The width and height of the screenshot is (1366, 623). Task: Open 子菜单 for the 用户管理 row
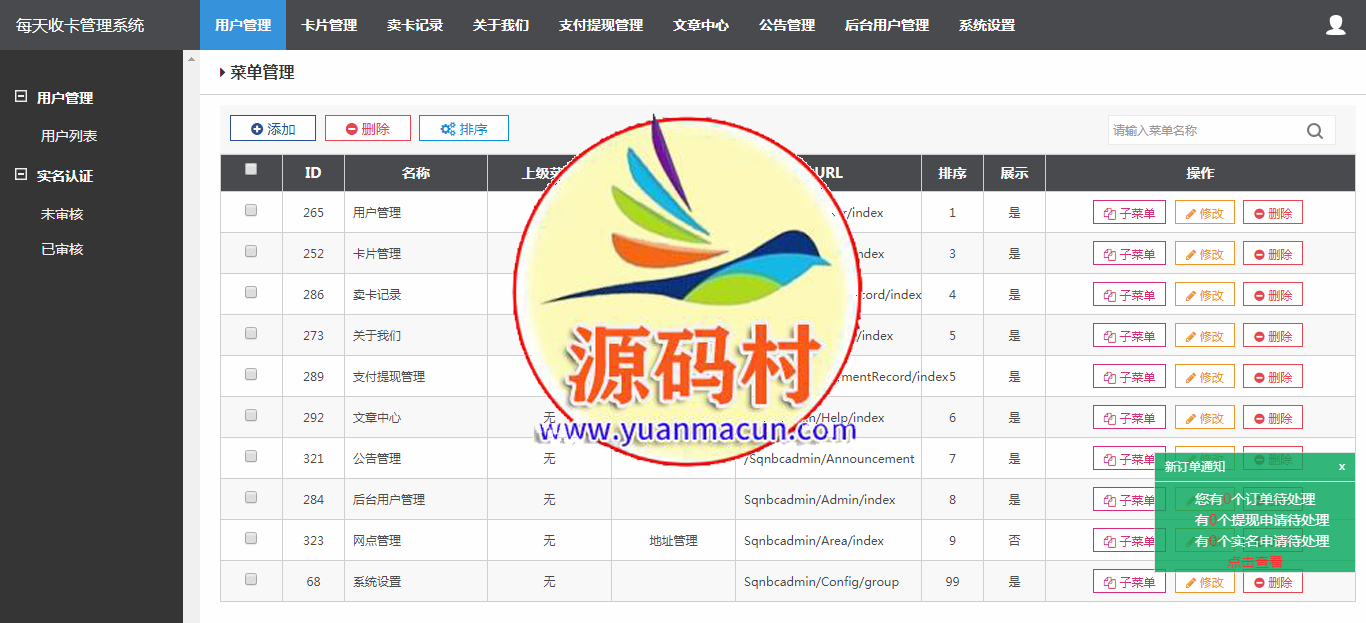coord(1129,213)
